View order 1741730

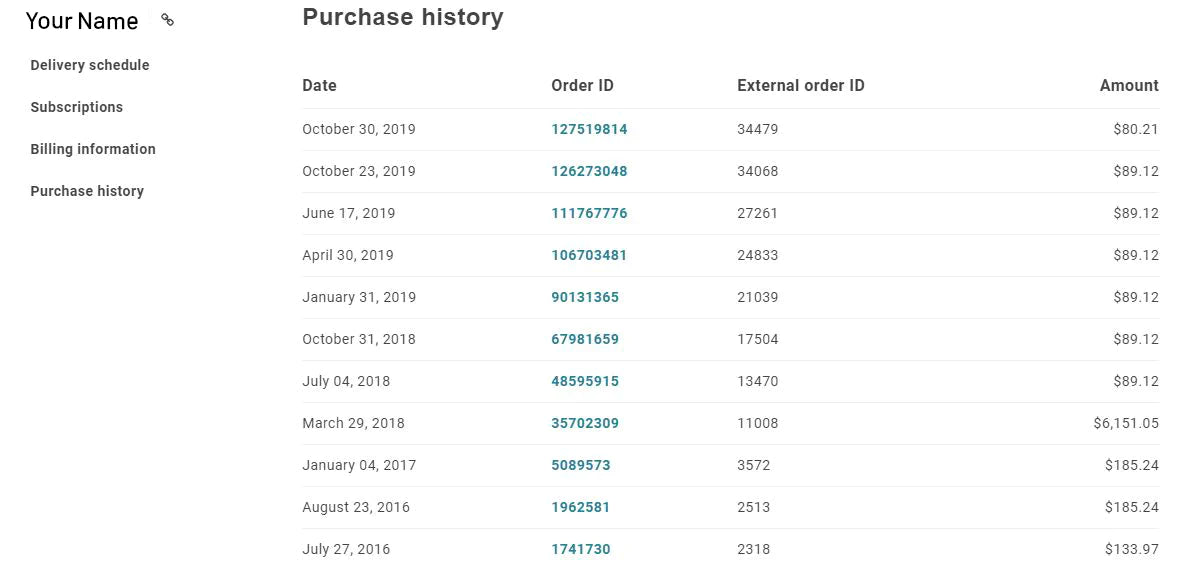click(x=581, y=549)
